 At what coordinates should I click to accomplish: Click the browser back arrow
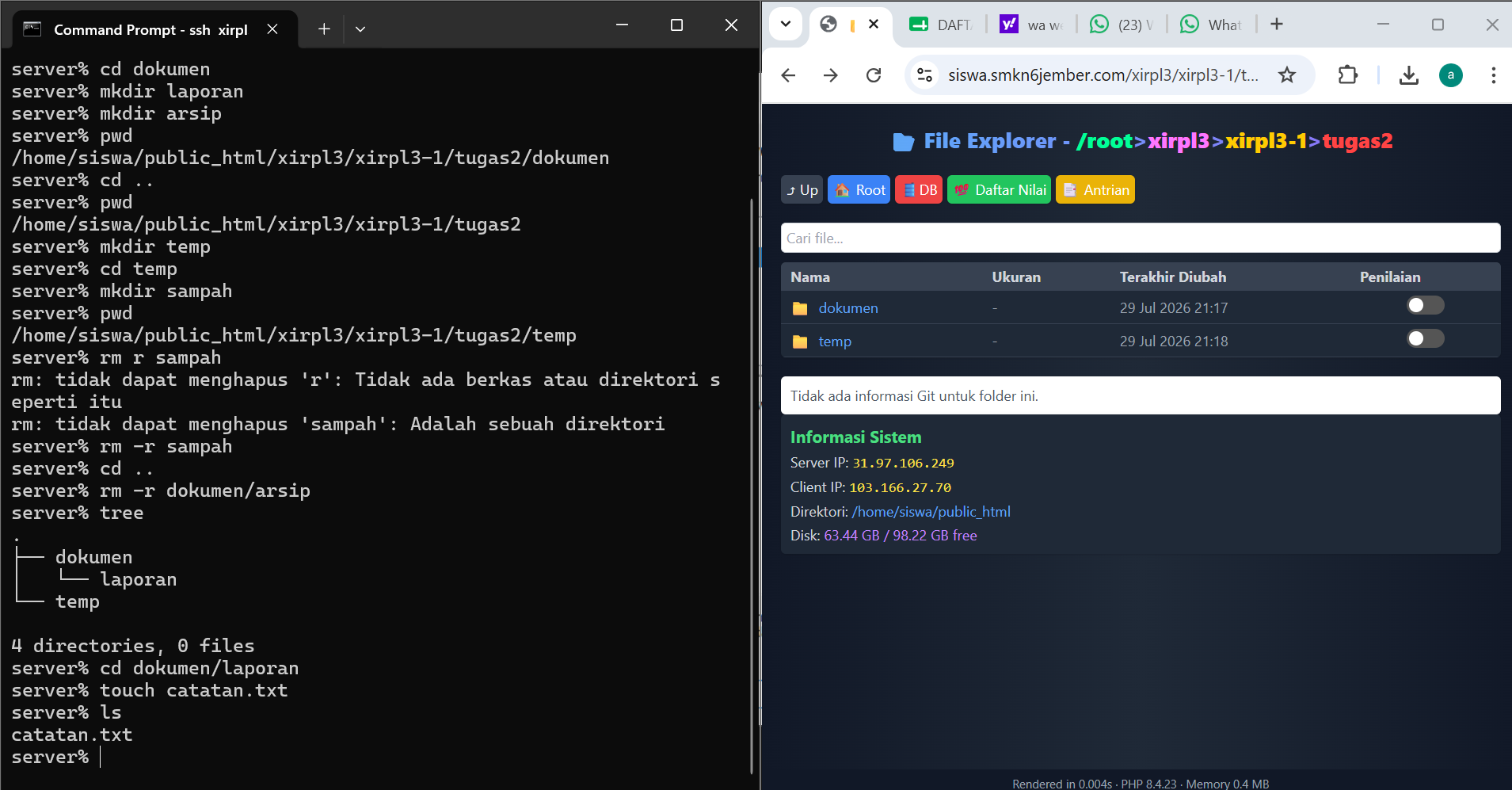point(788,75)
